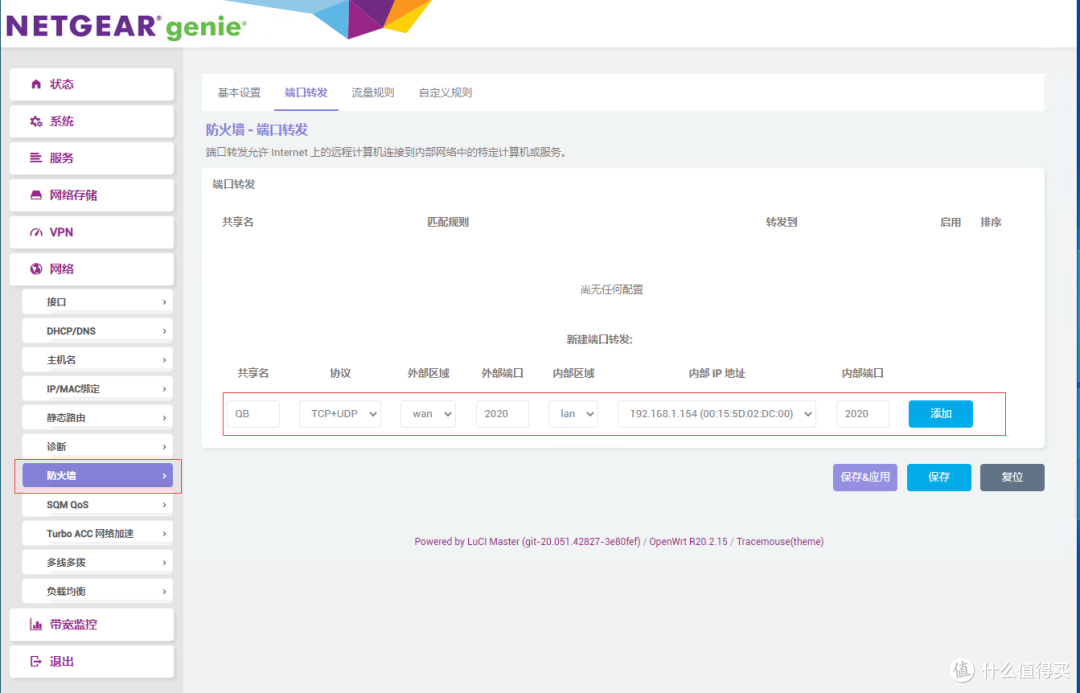Click the 共享名 input containing QB

[253, 413]
